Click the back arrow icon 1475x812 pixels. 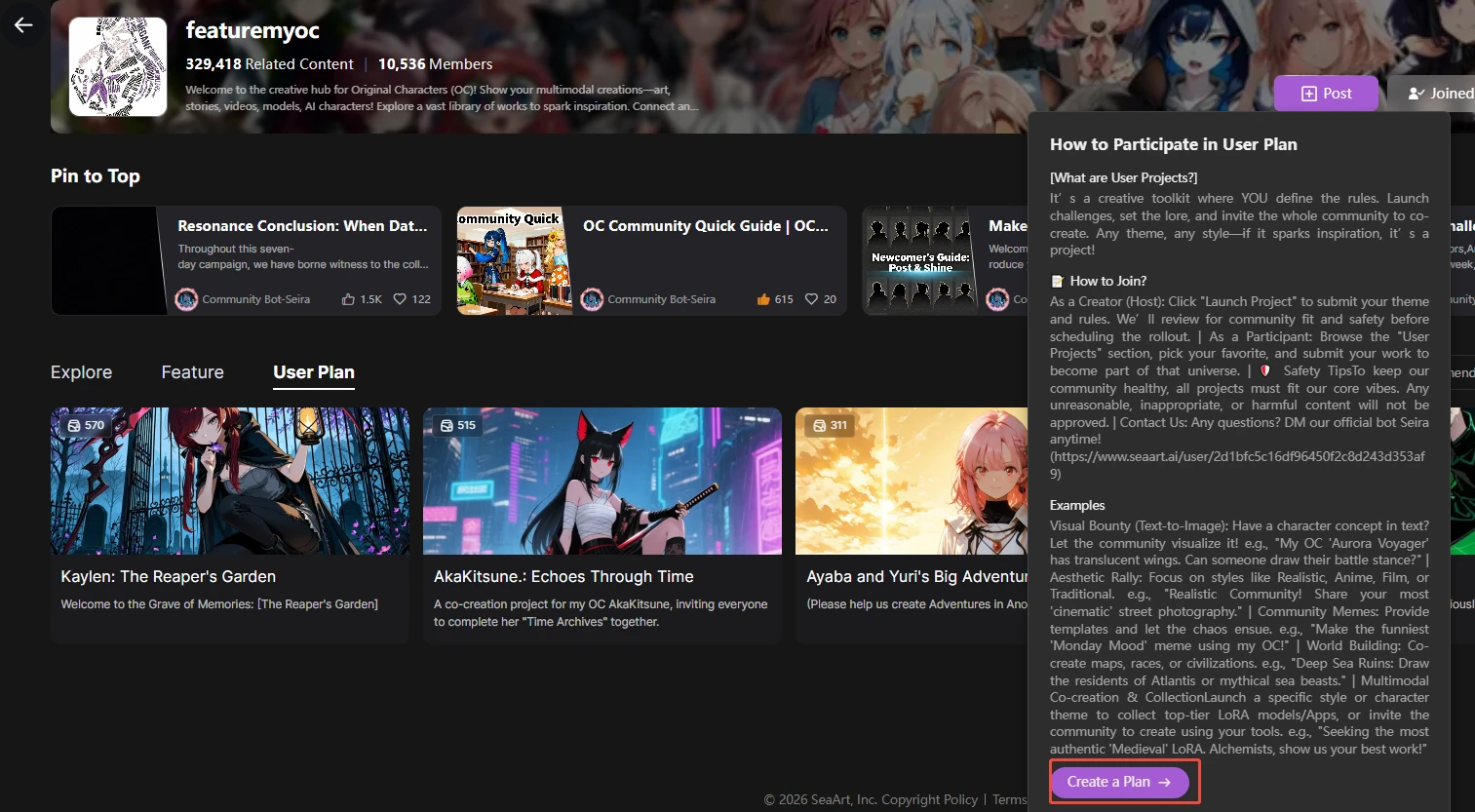pyautogui.click(x=23, y=25)
